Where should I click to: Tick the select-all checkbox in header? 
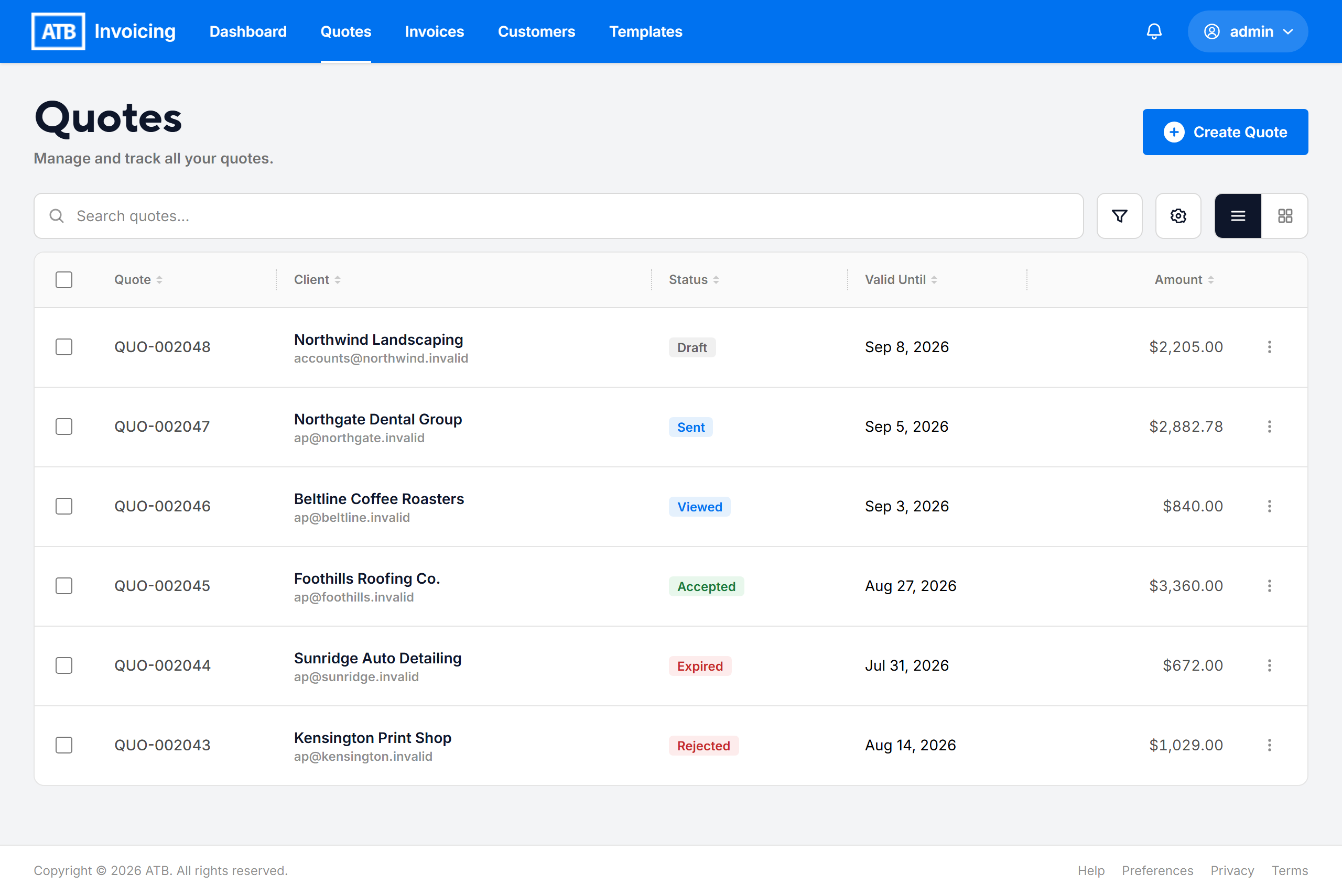click(x=64, y=280)
